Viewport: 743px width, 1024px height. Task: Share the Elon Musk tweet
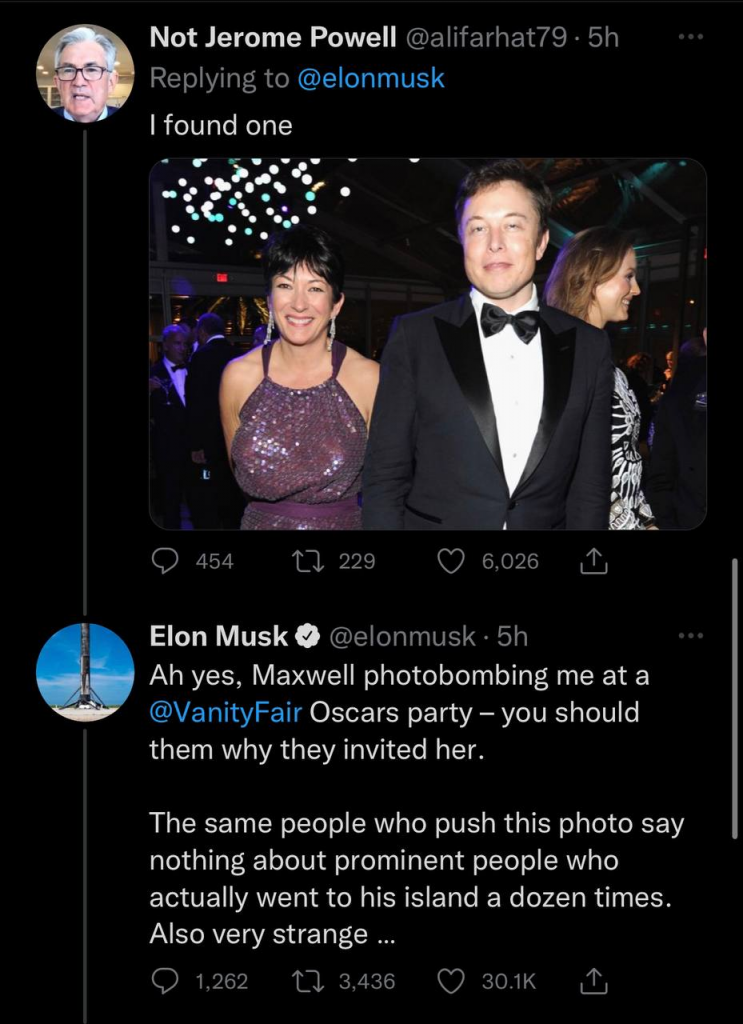pyautogui.click(x=594, y=982)
